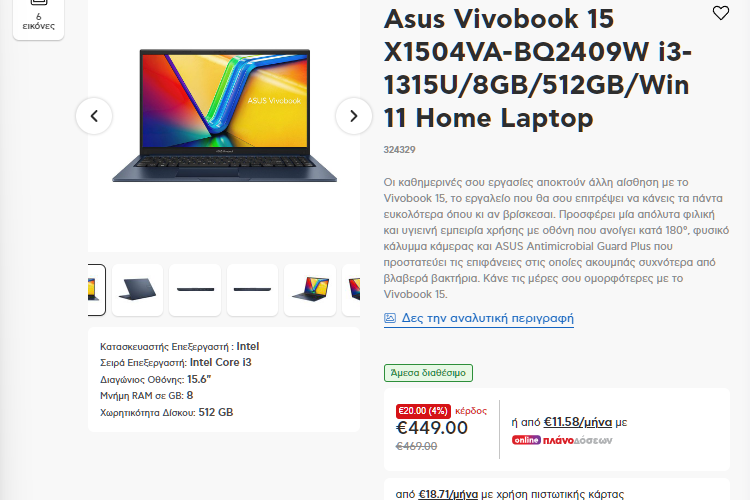Viewport: 750px width, 500px height.
Task: Open the Δες την αναλυτική περιγραφή link
Action: tap(487, 318)
